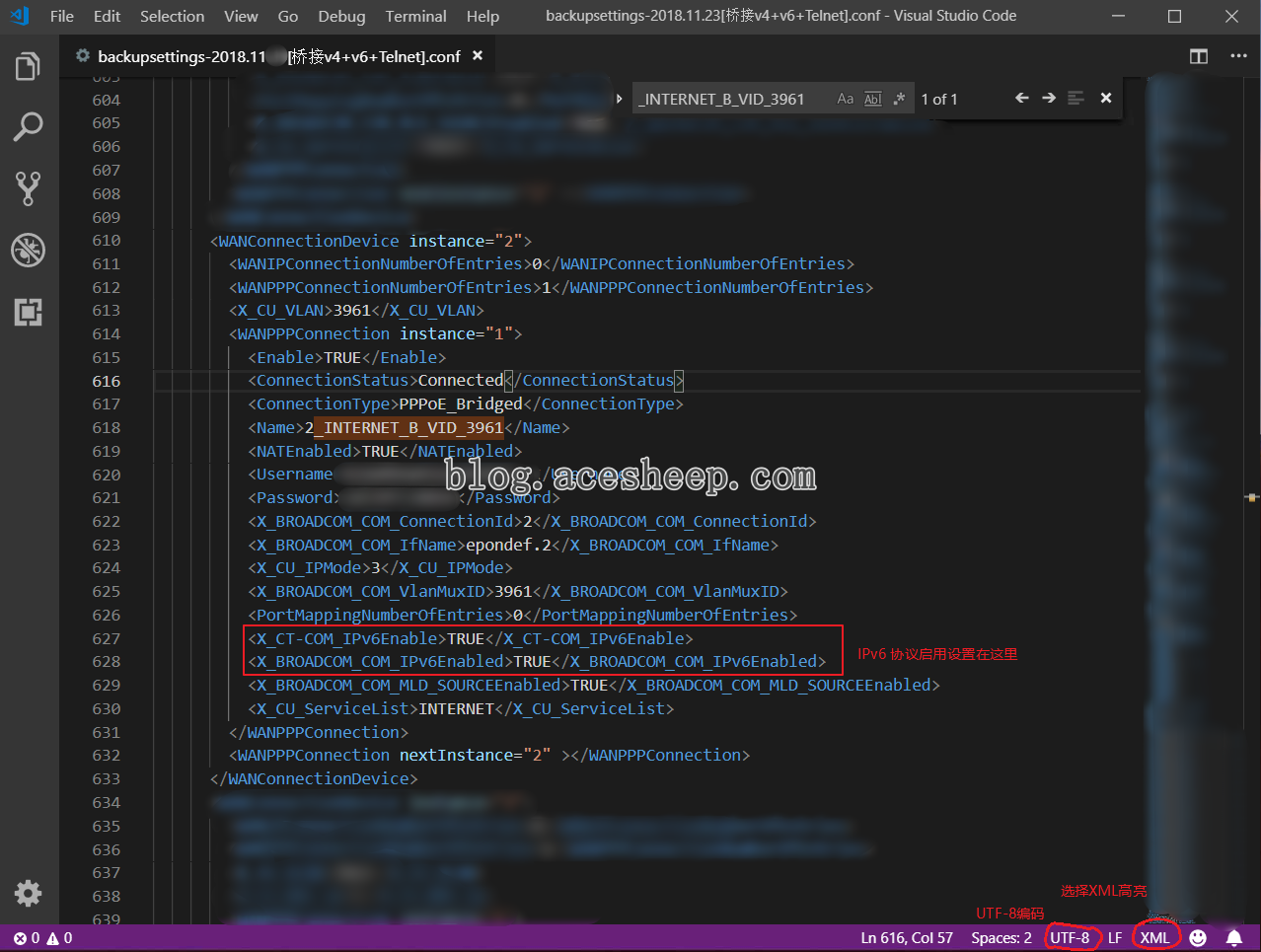Screen dimensions: 1261x952
Task: Close the backupsettings conf tab
Action: [478, 56]
